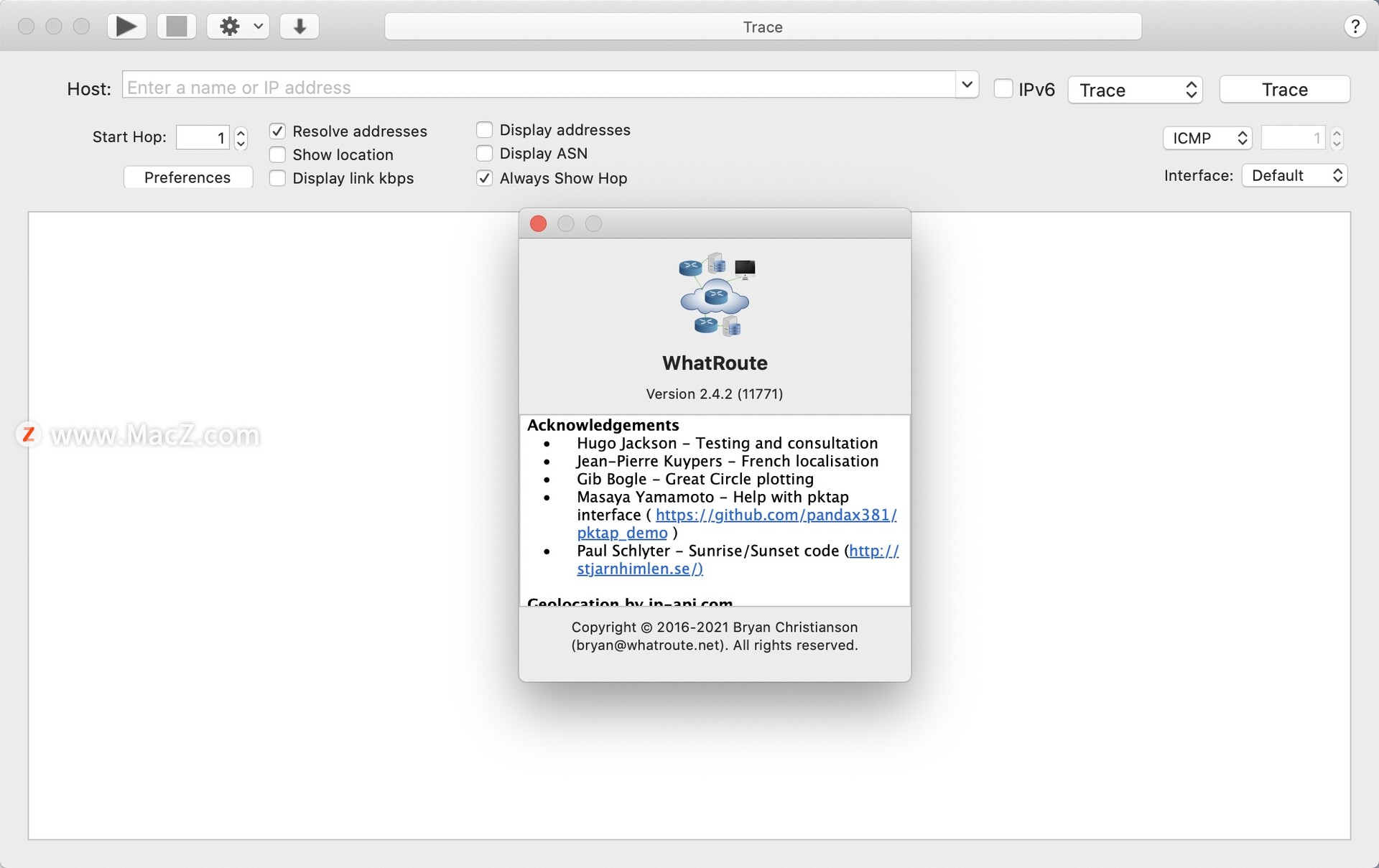The width and height of the screenshot is (1379, 868).
Task: Open the Interface Default dropdown
Action: pyautogui.click(x=1294, y=175)
